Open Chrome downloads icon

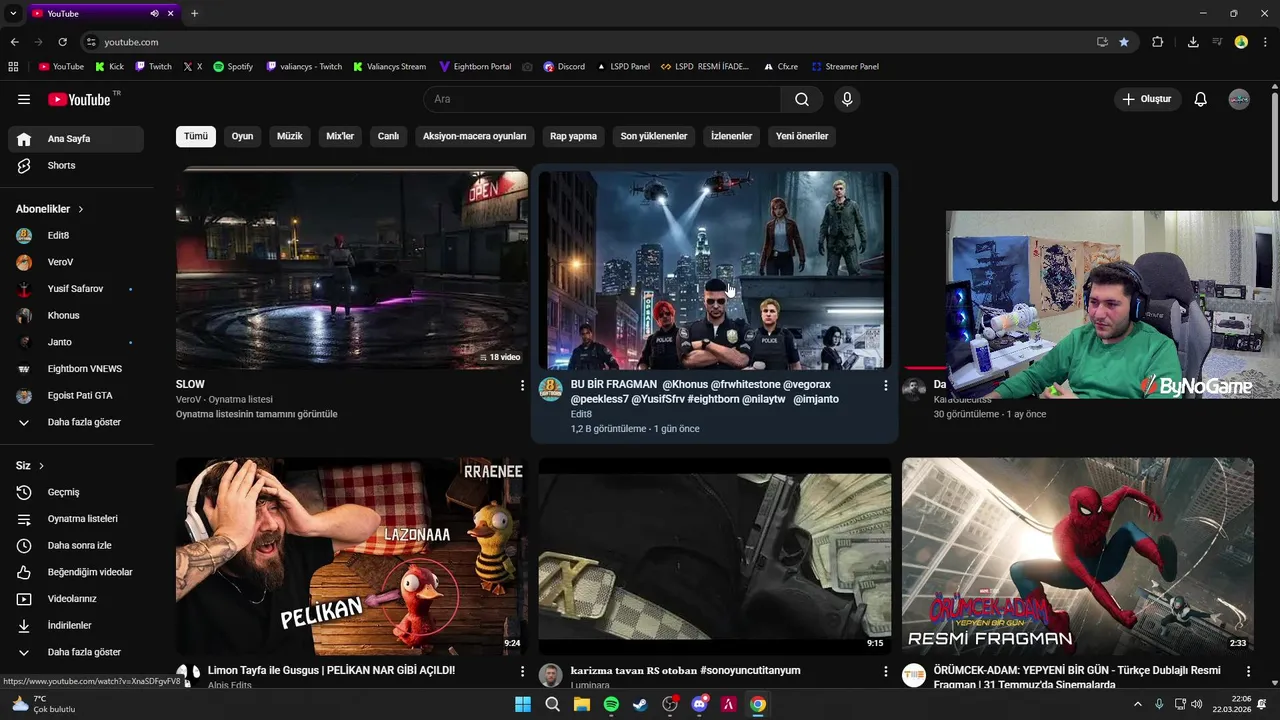(x=1193, y=42)
